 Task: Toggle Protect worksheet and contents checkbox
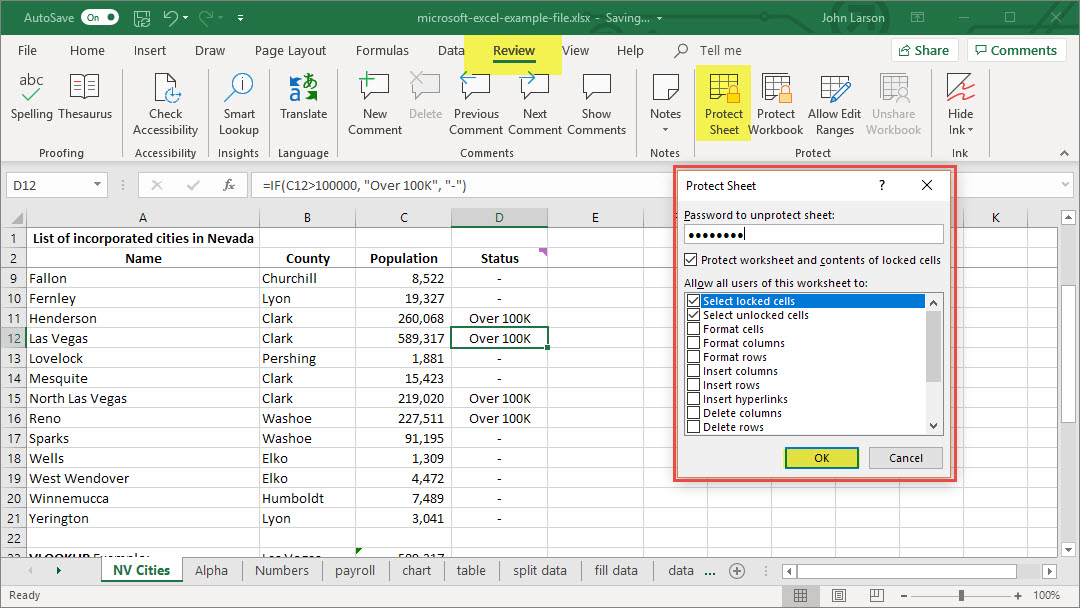tap(691, 260)
